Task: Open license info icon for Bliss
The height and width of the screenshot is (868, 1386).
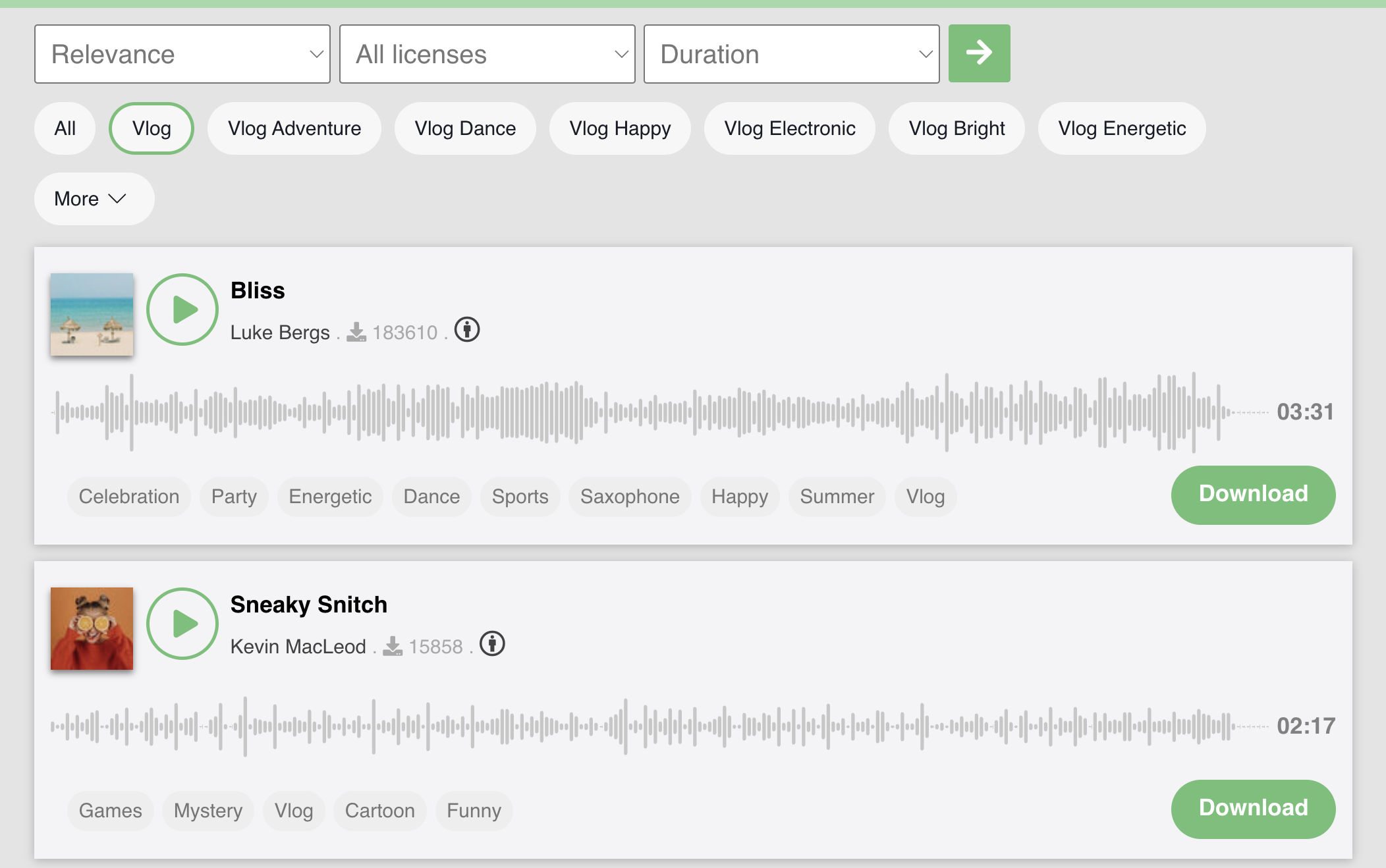Action: pos(467,329)
